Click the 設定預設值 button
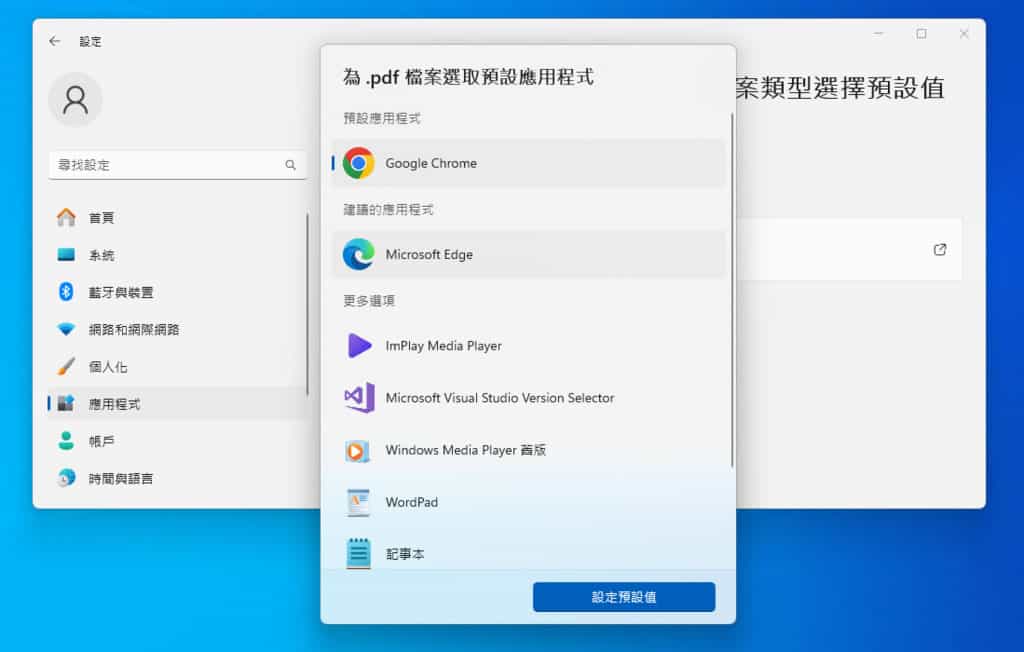The width and height of the screenshot is (1024, 652). pyautogui.click(x=624, y=597)
